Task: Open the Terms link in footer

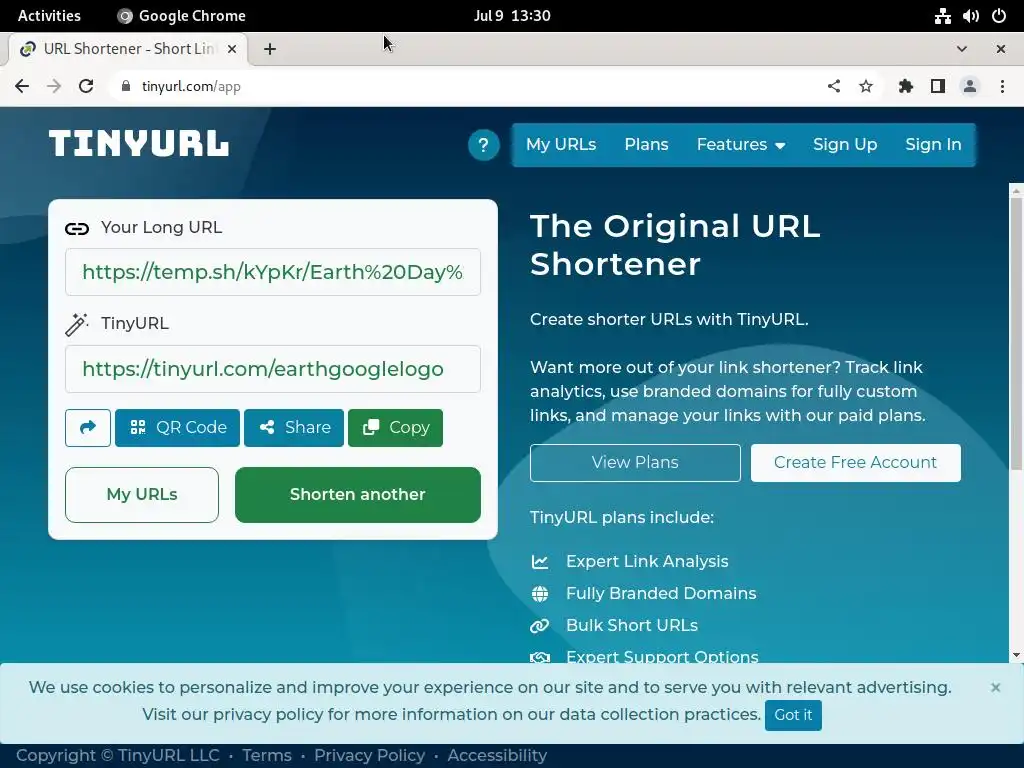Action: coord(267,755)
